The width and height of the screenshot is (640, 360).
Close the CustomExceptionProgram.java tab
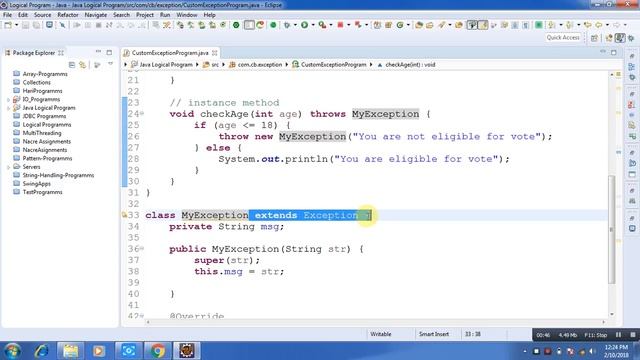coord(215,53)
